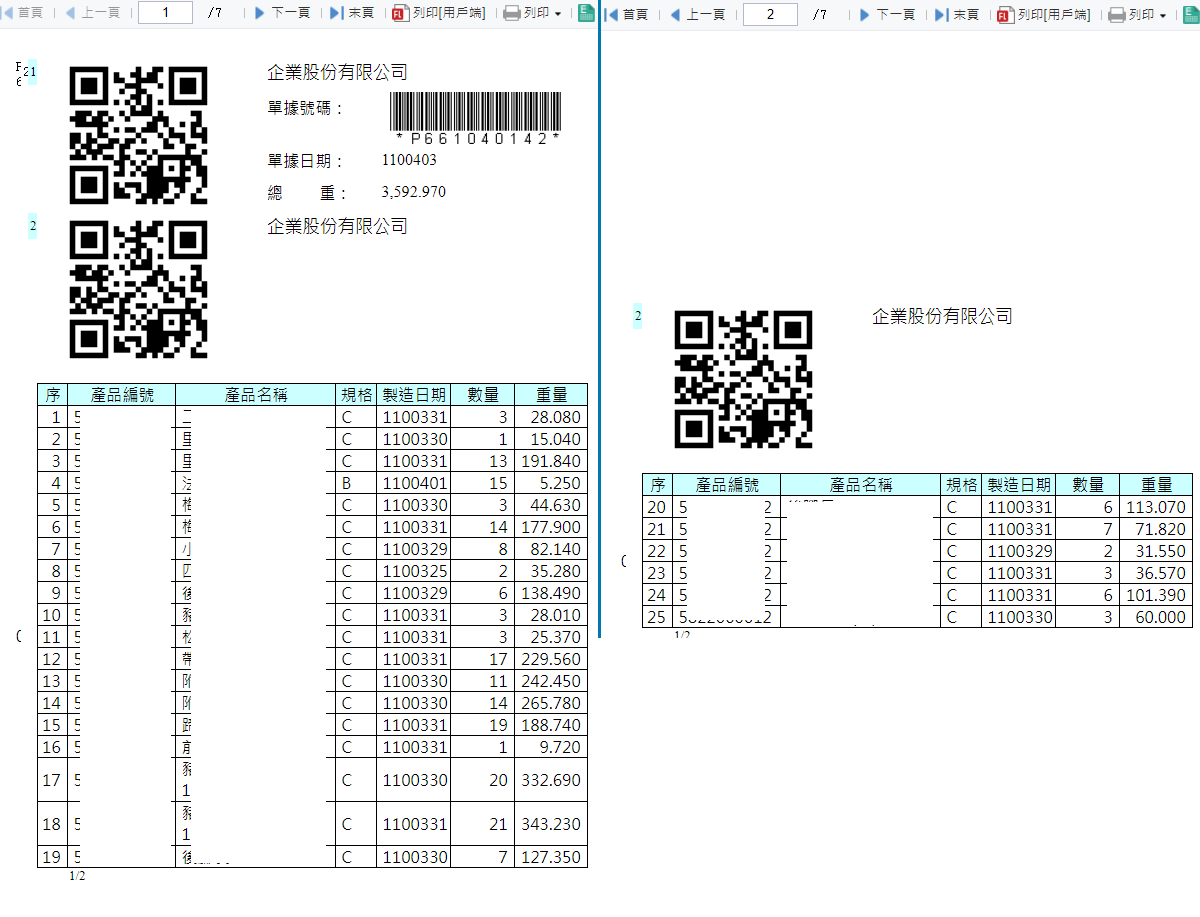Click weight cell 101.390 in row 24
Screen dimensions: 1200x917
pyautogui.click(x=1156, y=595)
